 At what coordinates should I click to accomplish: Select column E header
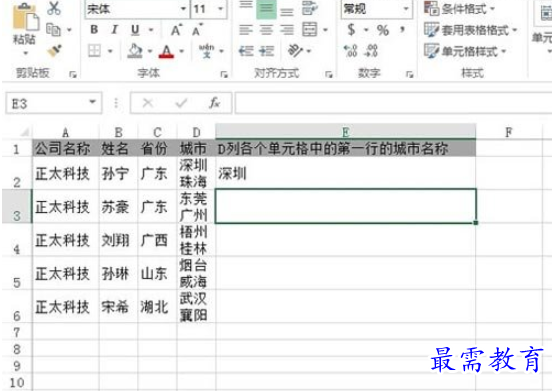tap(345, 132)
